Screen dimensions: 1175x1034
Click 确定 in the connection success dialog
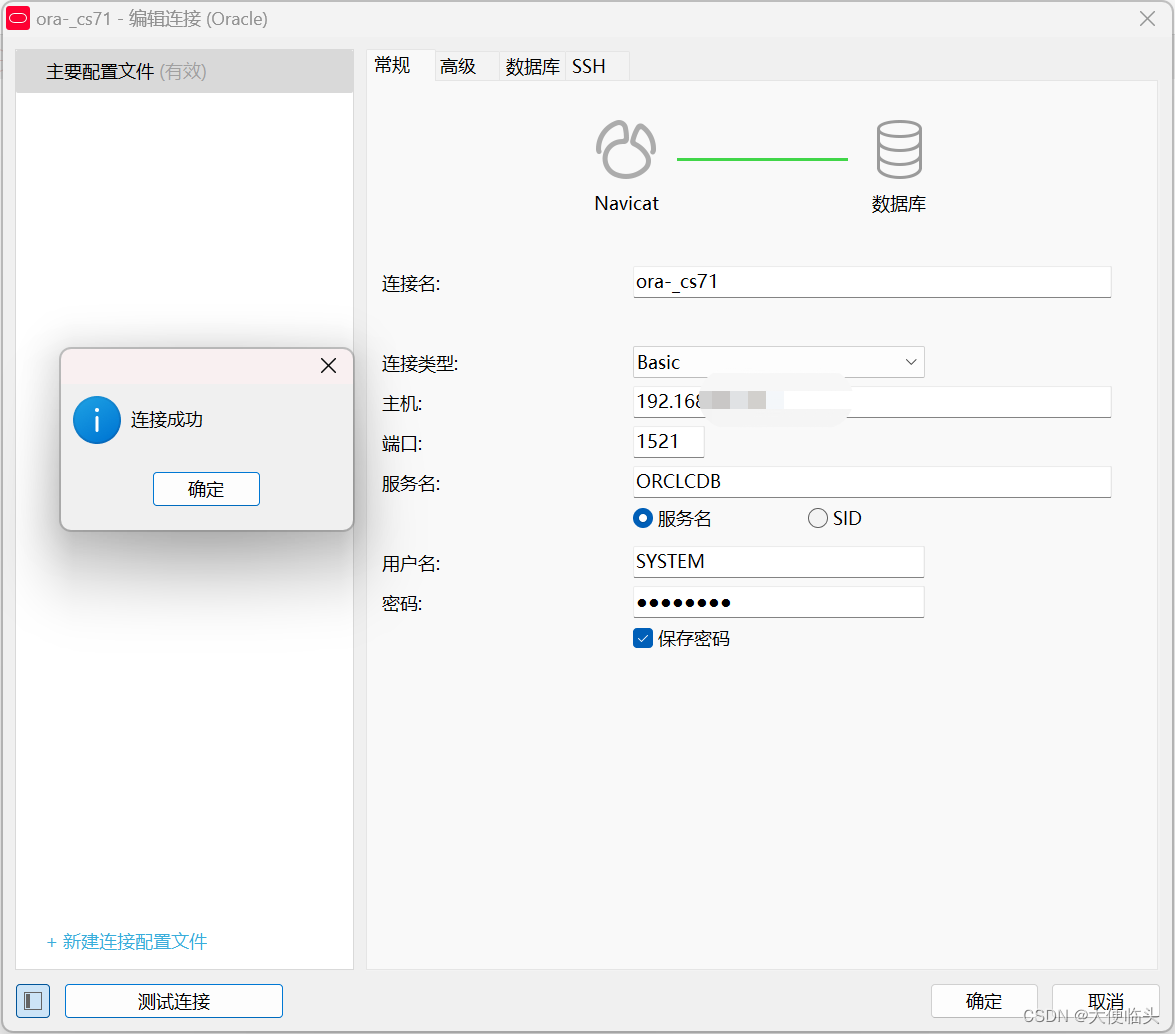(x=206, y=489)
